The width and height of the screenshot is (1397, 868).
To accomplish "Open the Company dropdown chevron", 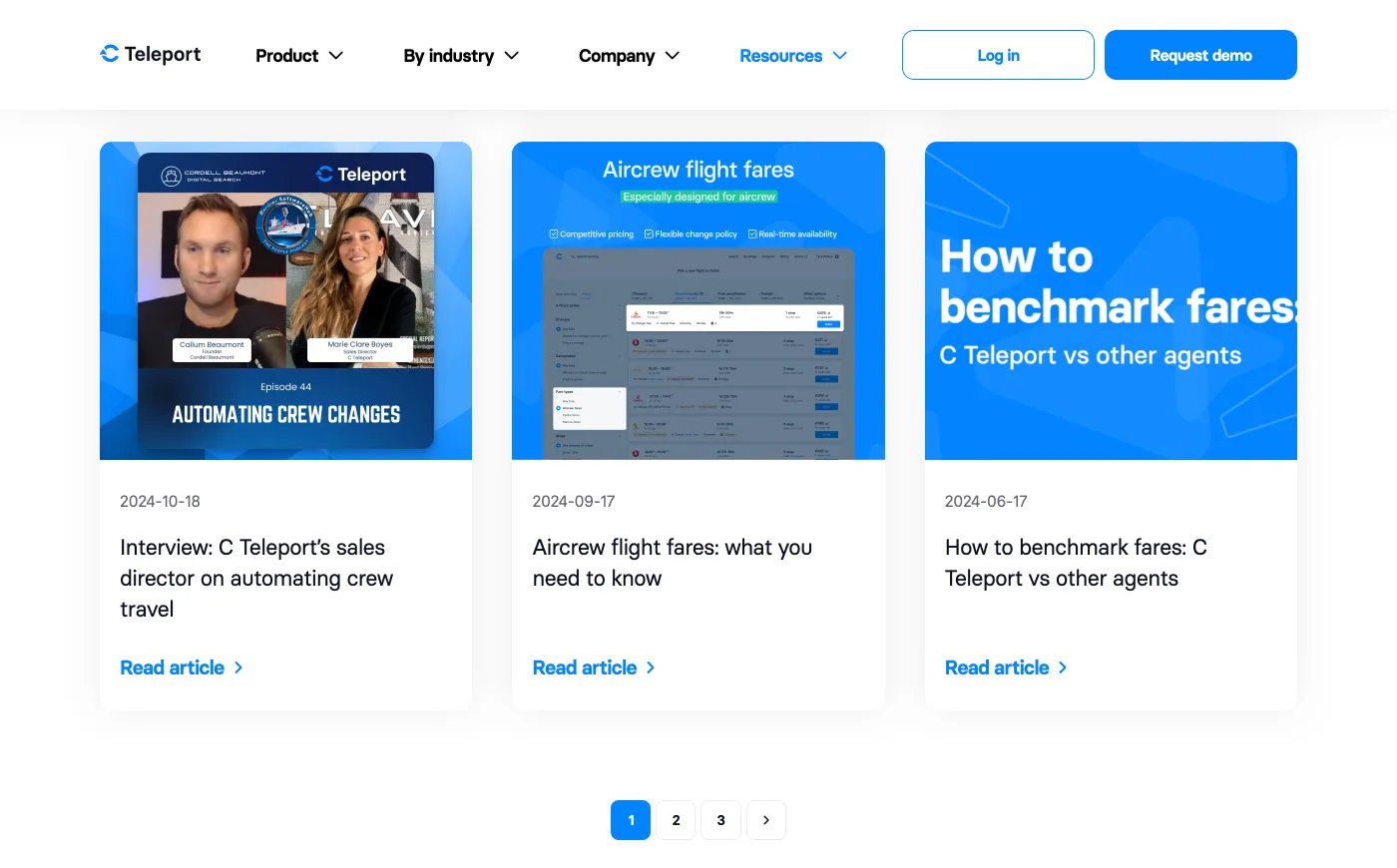I will click(673, 56).
